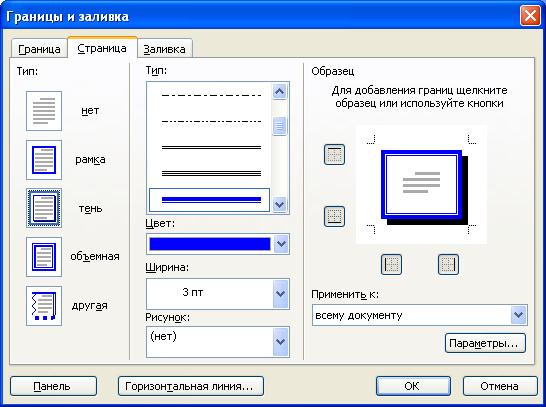Choose the 'объемная' 3-D border icon
The height and width of the screenshot is (407, 546).
click(x=44, y=257)
